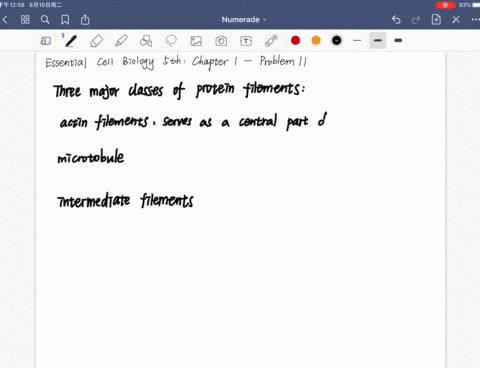
Task: Open the Numerade title dropdown
Action: (x=244, y=20)
